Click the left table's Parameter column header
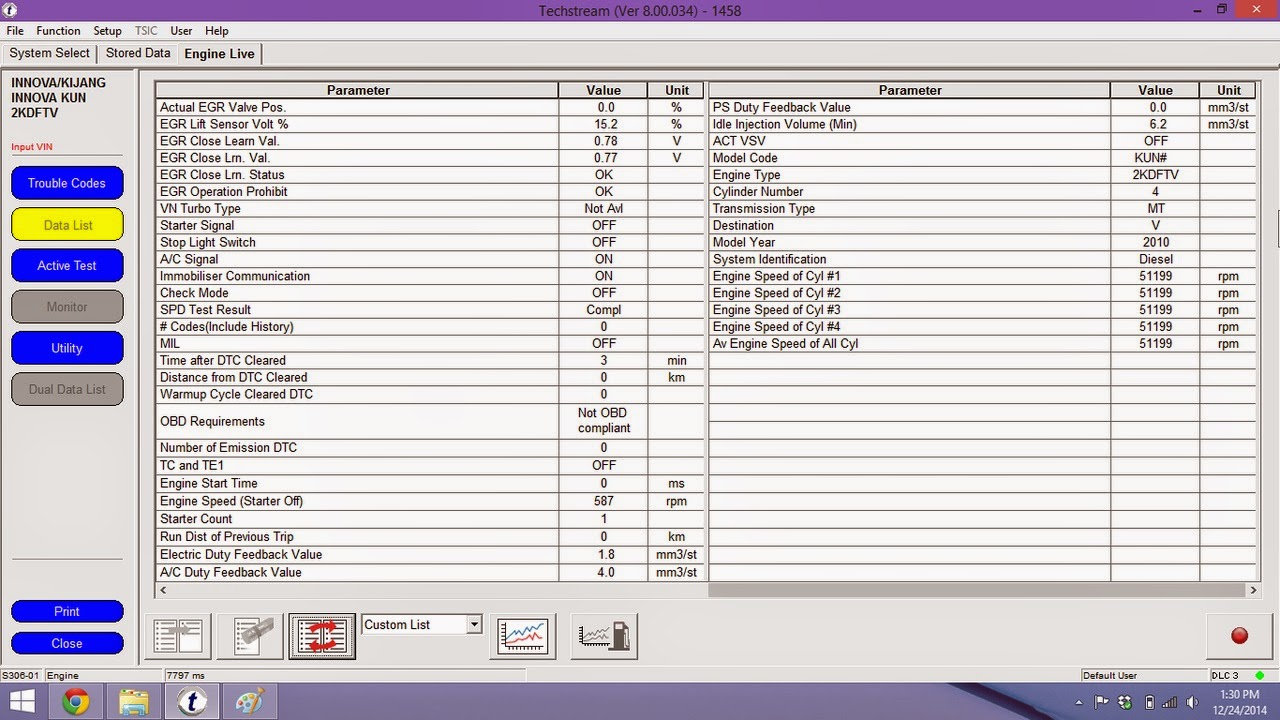 (x=358, y=90)
